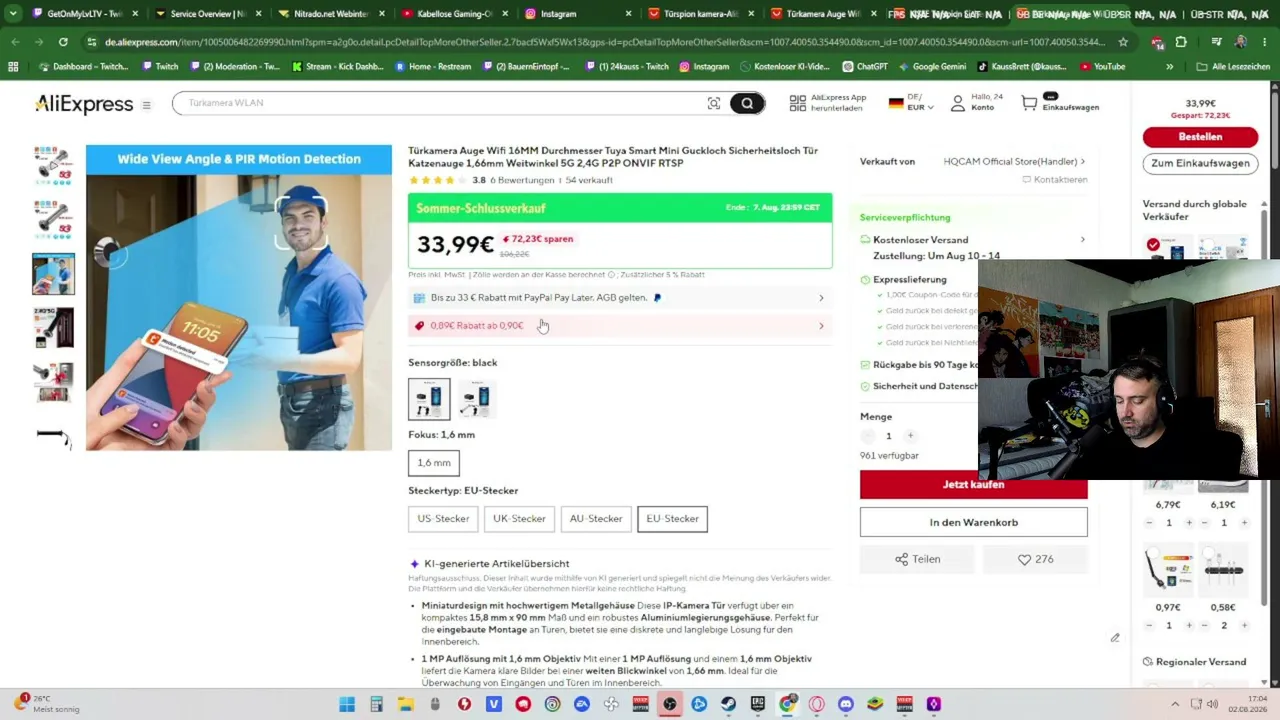Open the DE/EUR language currency dropdown
1280x720 pixels.
pyautogui.click(x=911, y=103)
